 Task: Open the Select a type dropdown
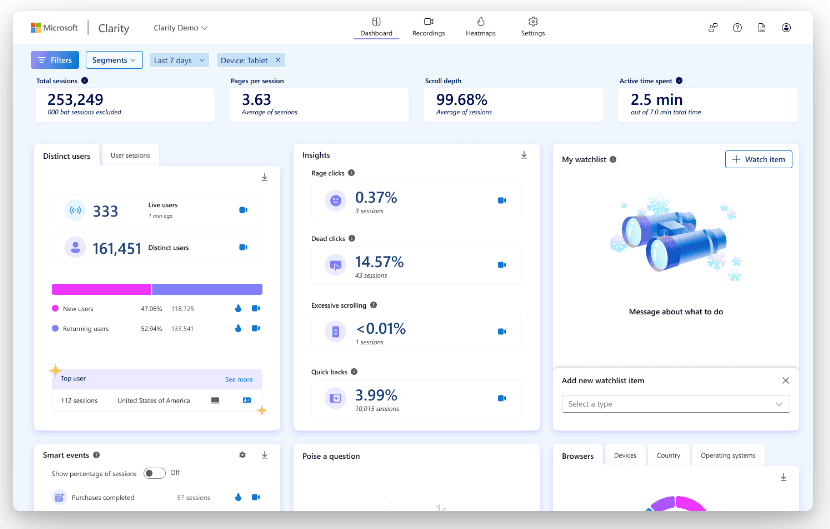(x=675, y=404)
